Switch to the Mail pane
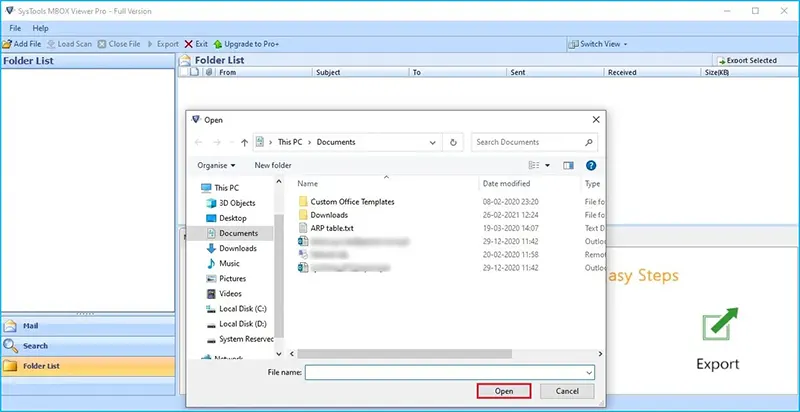This screenshot has width=800, height=412. [30, 326]
